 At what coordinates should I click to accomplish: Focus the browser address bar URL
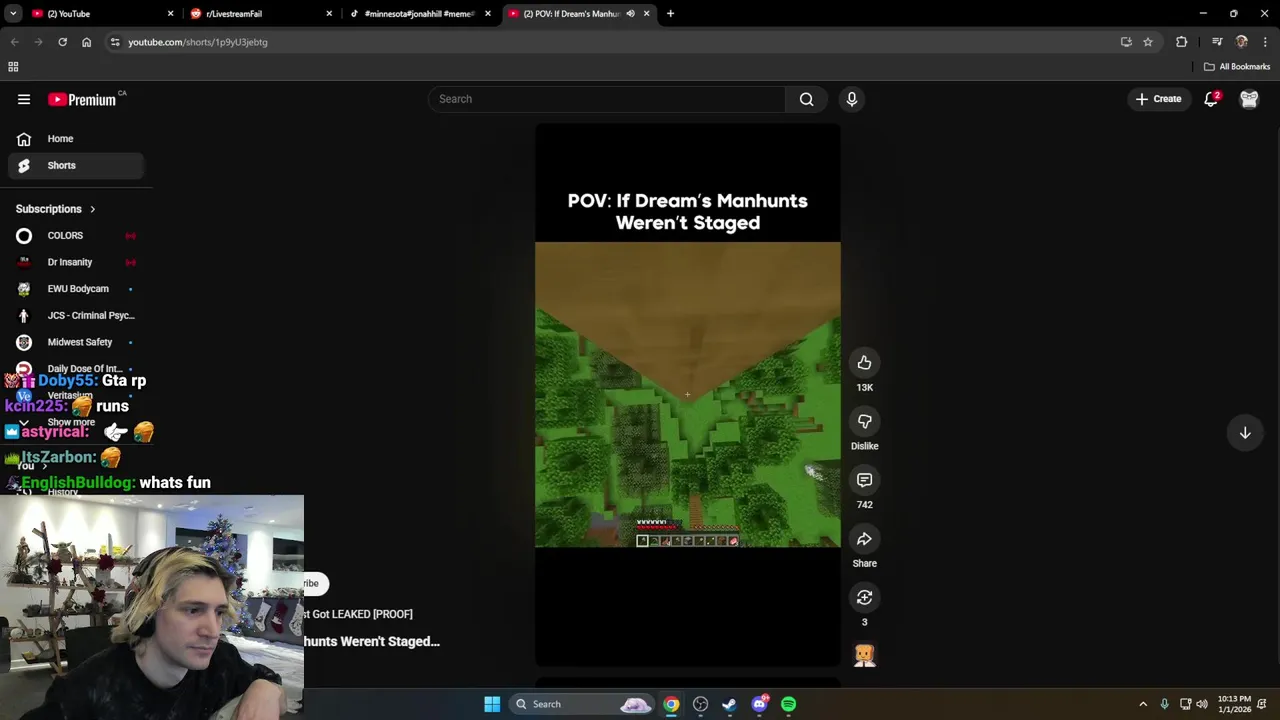(x=198, y=42)
